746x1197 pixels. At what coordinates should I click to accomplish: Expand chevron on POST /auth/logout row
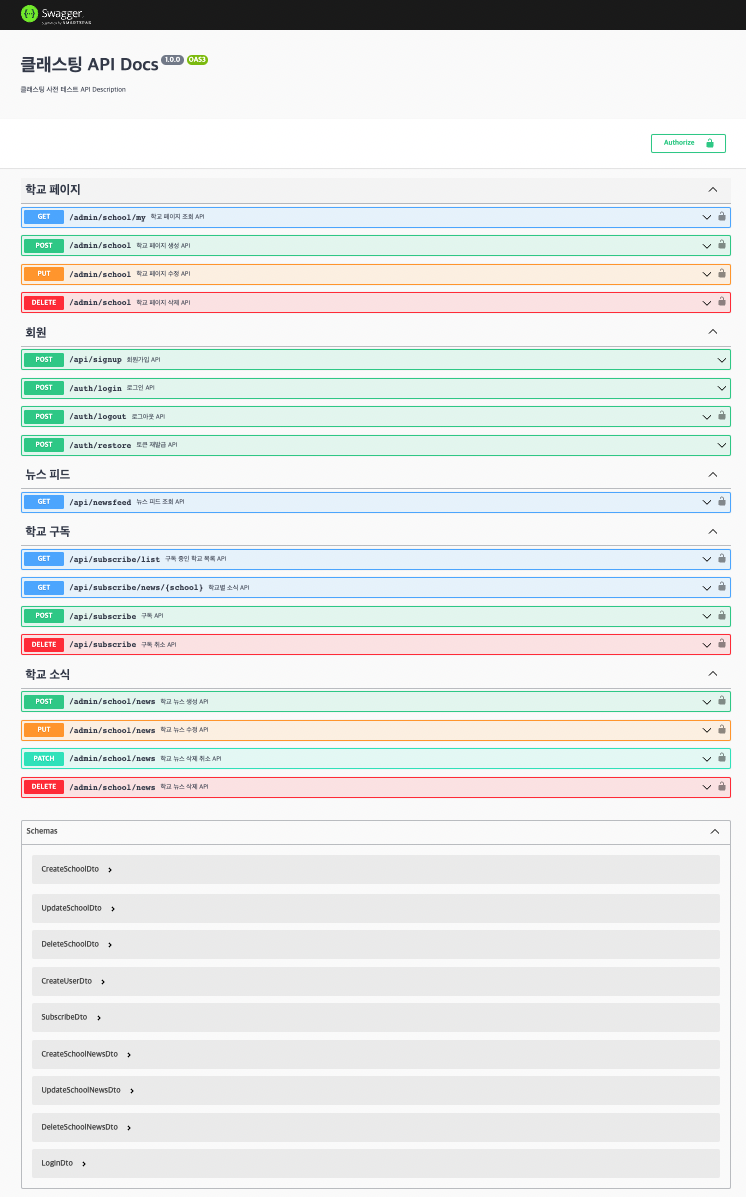pyautogui.click(x=707, y=417)
